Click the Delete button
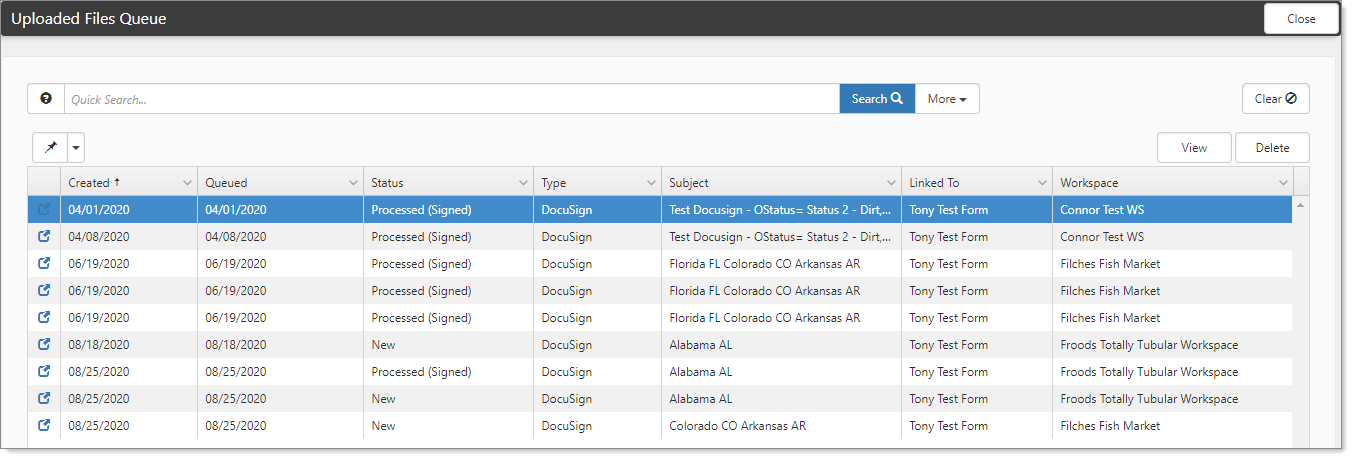Viewport: 1352px width, 459px height. [1272, 148]
